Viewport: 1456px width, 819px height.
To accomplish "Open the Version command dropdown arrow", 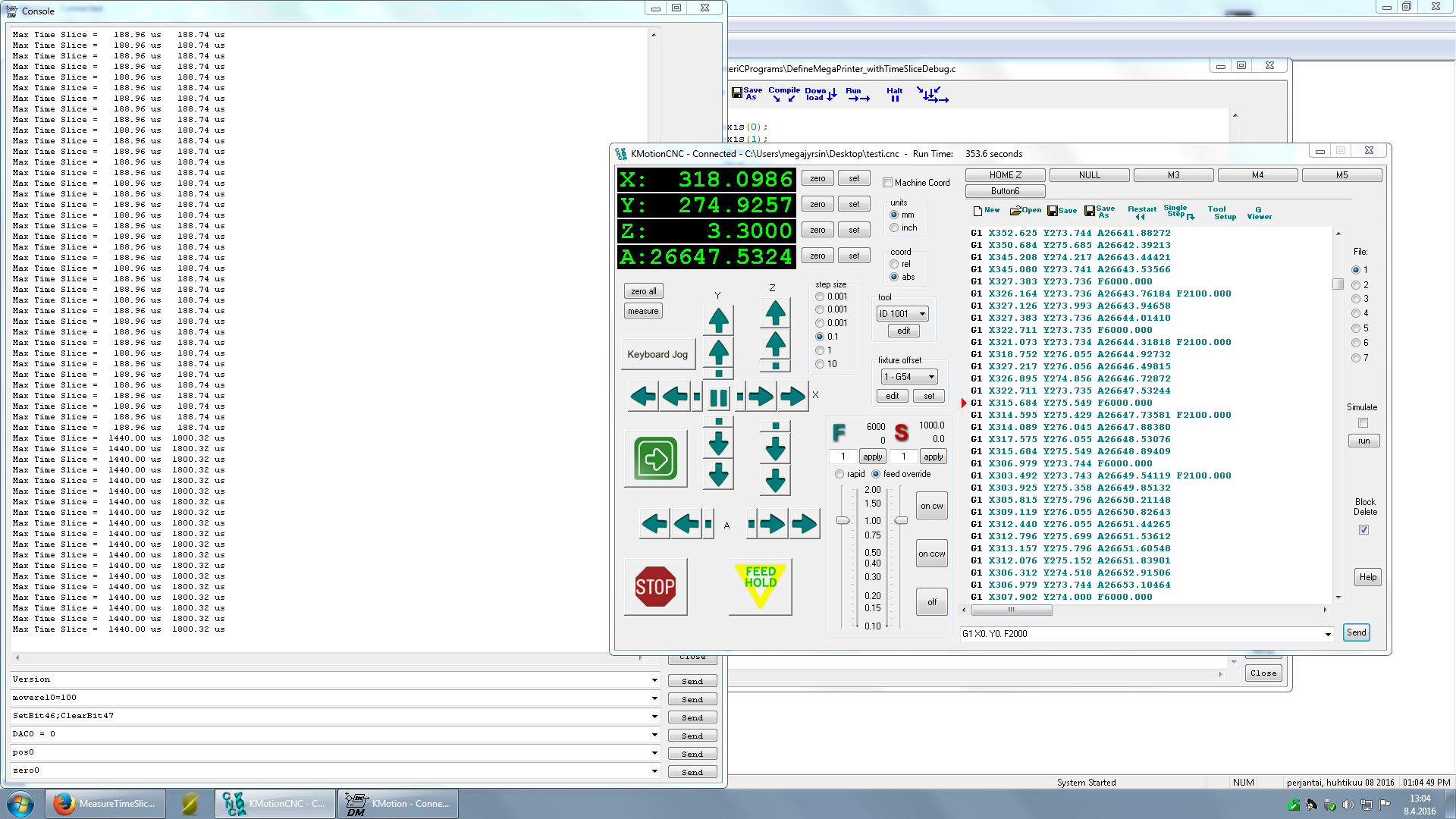I will click(x=654, y=679).
